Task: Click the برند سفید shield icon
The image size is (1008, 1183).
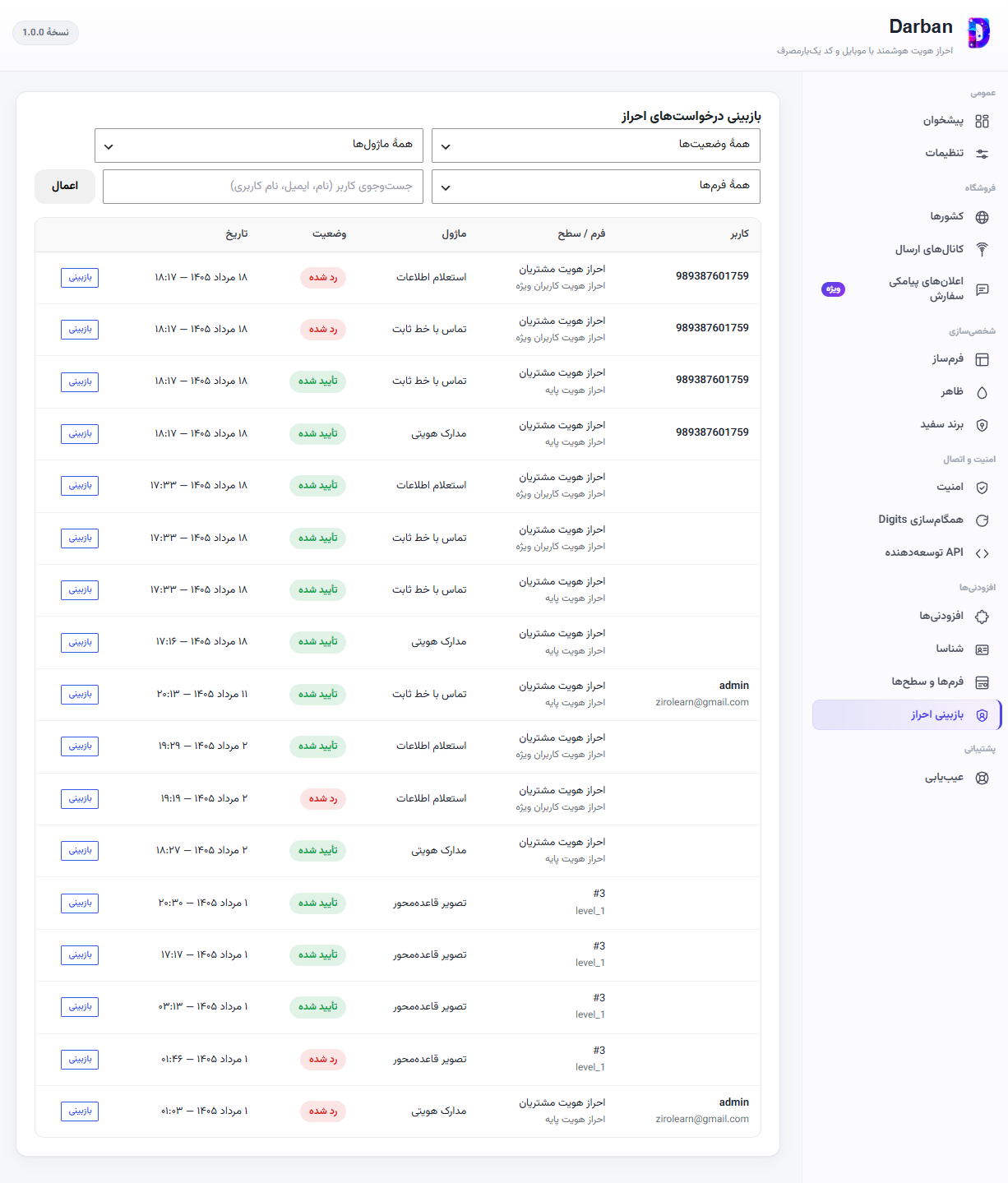Action: [x=982, y=425]
